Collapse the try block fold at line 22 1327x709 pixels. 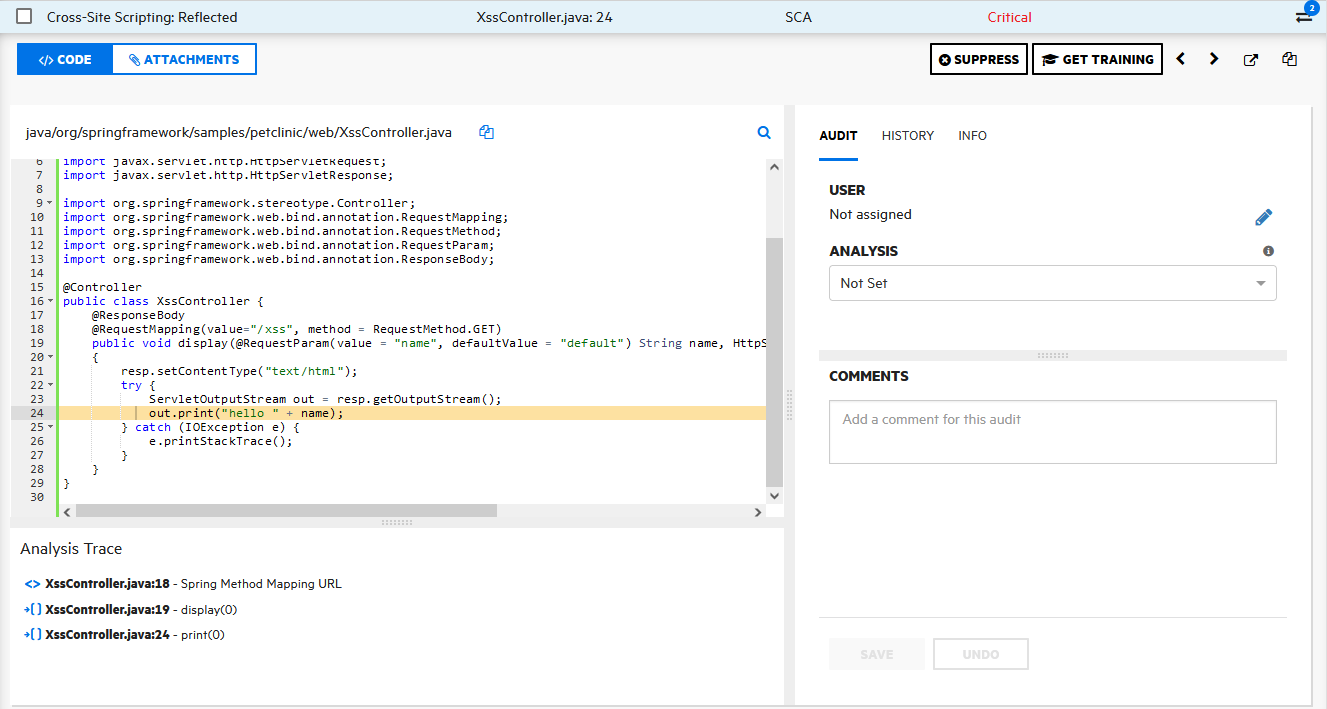[x=50, y=385]
